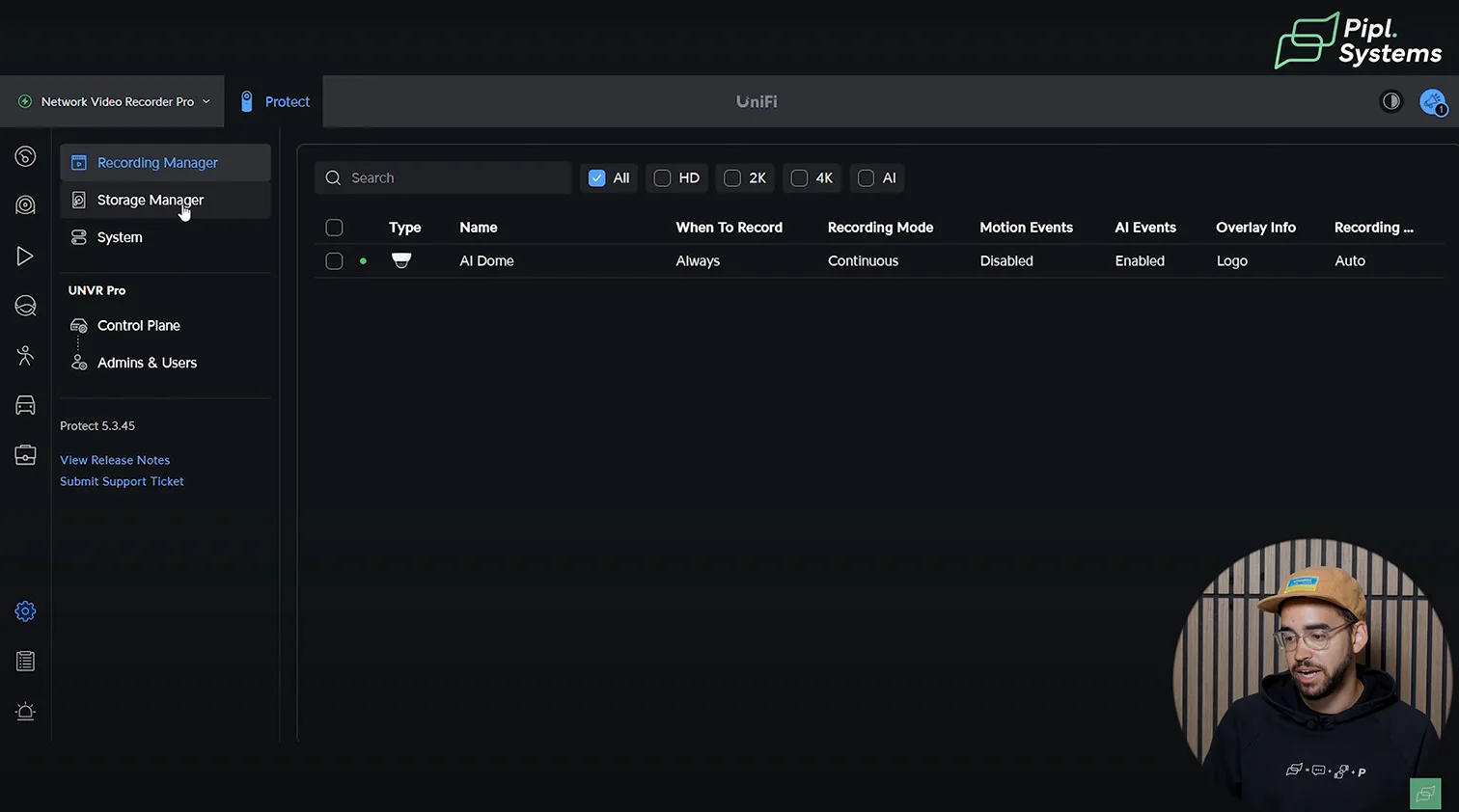Click the Control Plane icon
1459x812 pixels.
tap(79, 326)
